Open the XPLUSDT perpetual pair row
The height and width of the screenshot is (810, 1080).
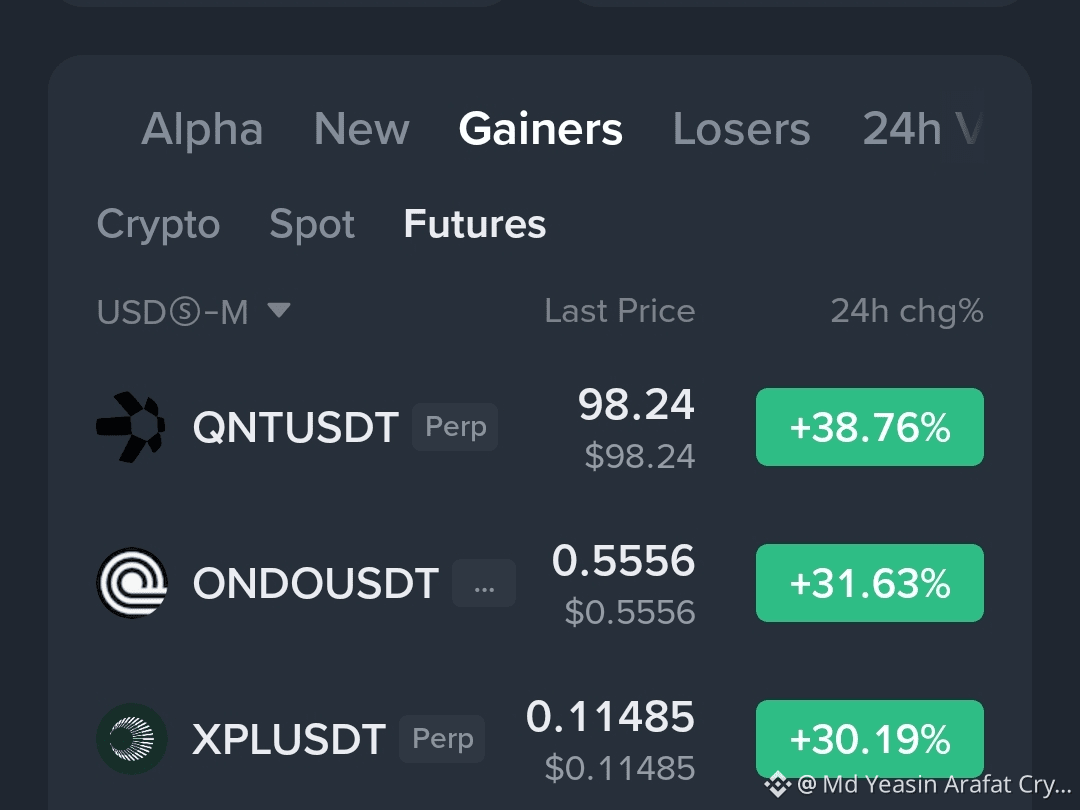pos(540,738)
